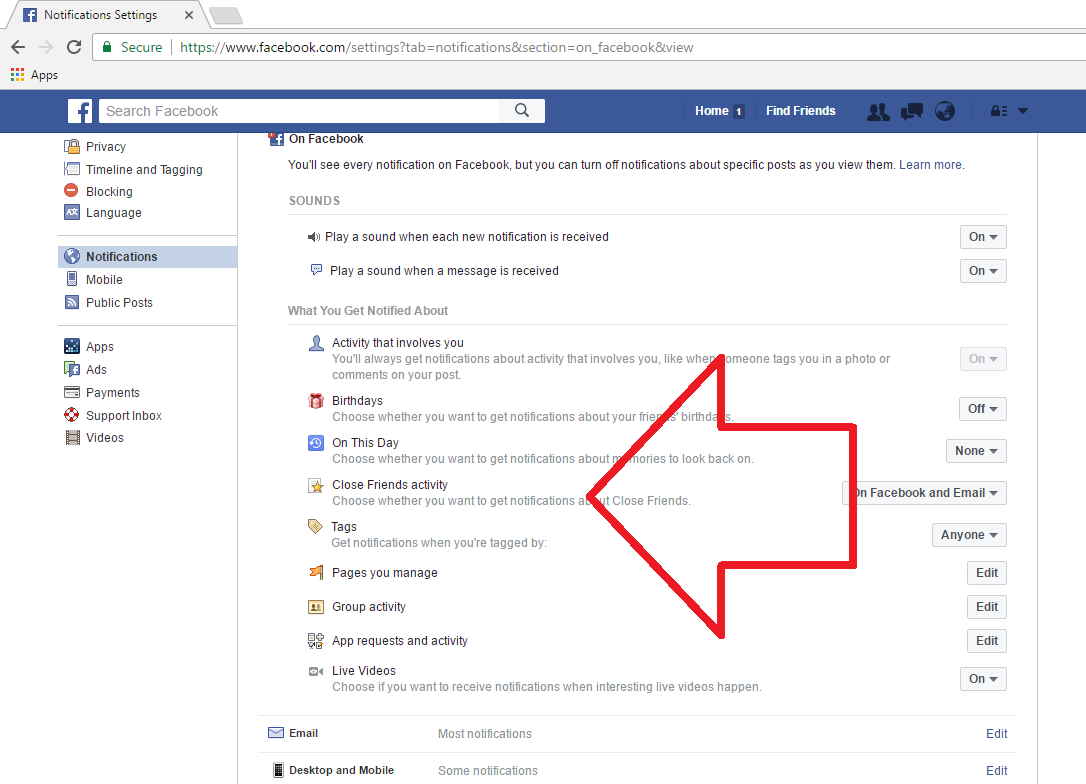Click the Email section row label
The height and width of the screenshot is (784, 1086).
[x=303, y=733]
